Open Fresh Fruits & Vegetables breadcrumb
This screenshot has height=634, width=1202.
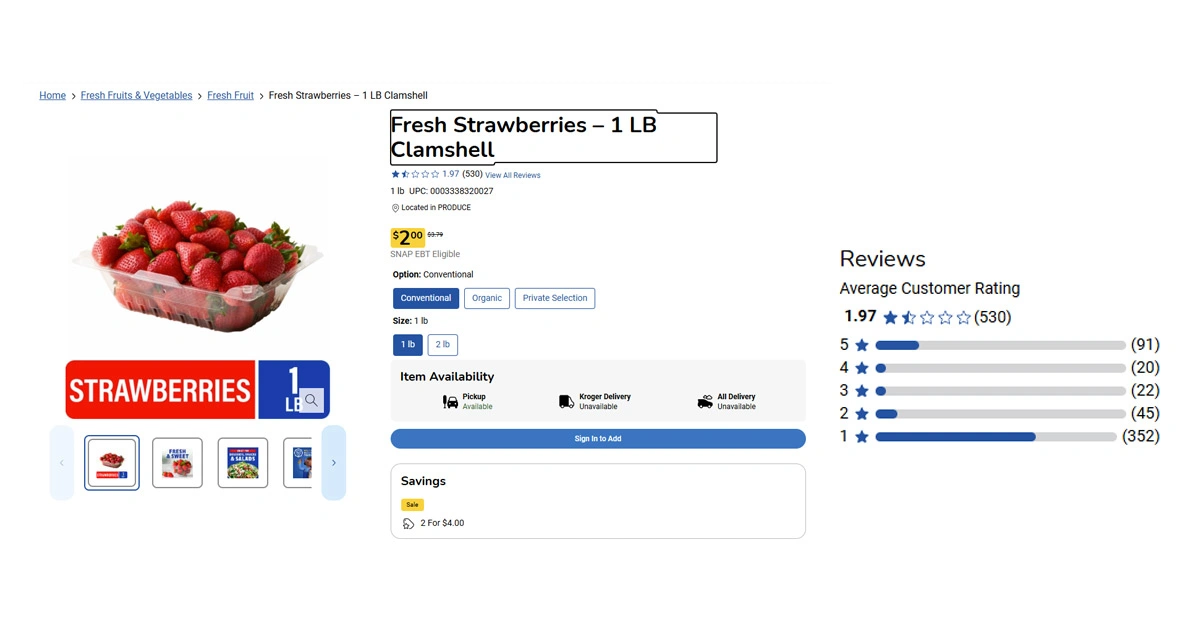point(136,96)
